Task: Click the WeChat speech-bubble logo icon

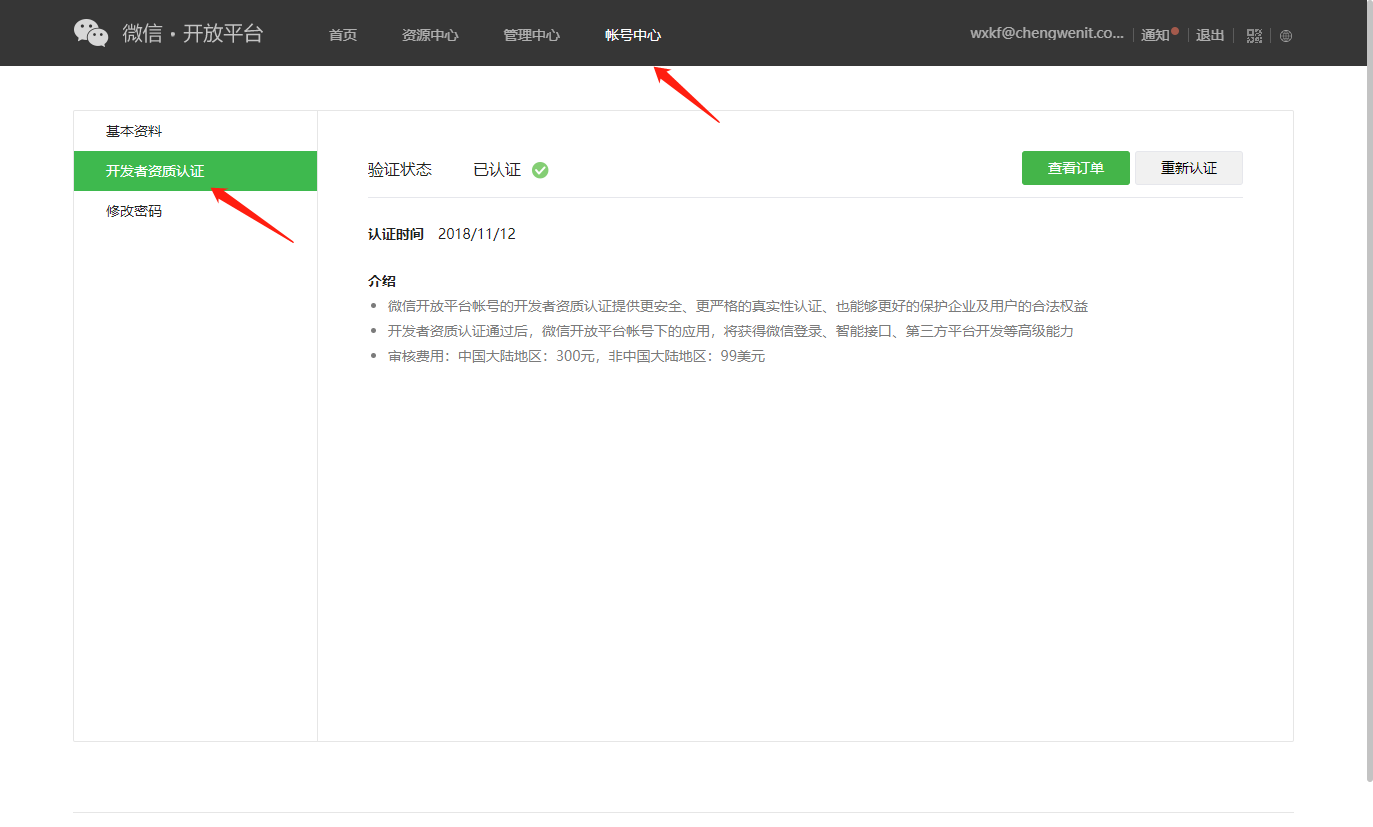Action: click(x=91, y=33)
